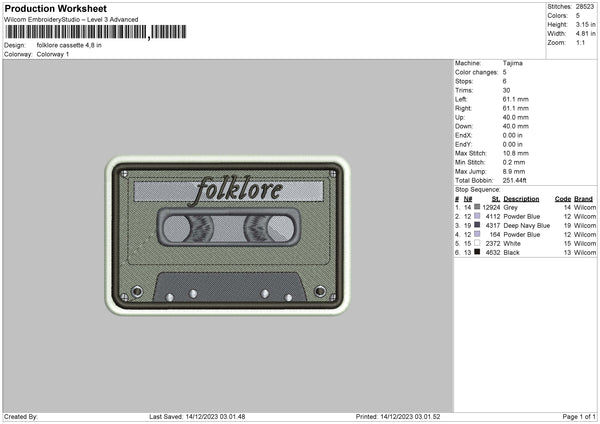Image resolution: width=600 pixels, height=424 pixels.
Task: Click the cassette embroidery design preview
Action: coord(228,235)
